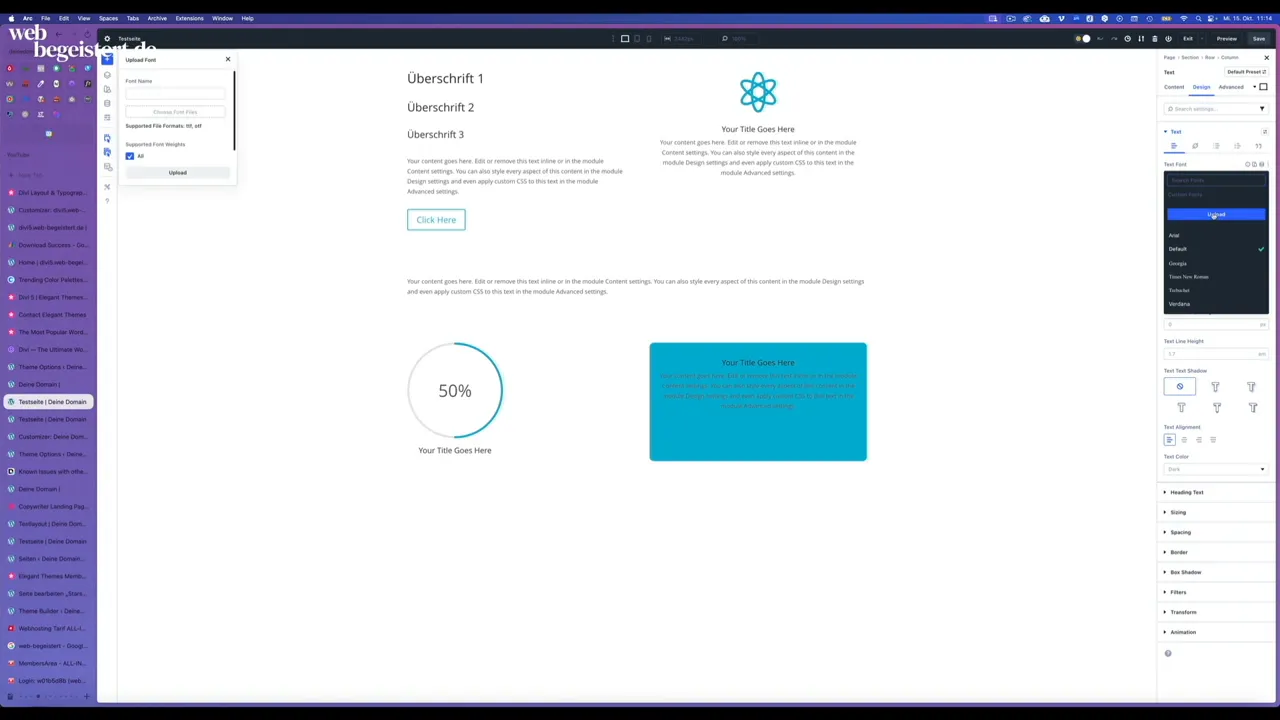
Task: Open the History menu in the menu bar
Action: [157, 18]
